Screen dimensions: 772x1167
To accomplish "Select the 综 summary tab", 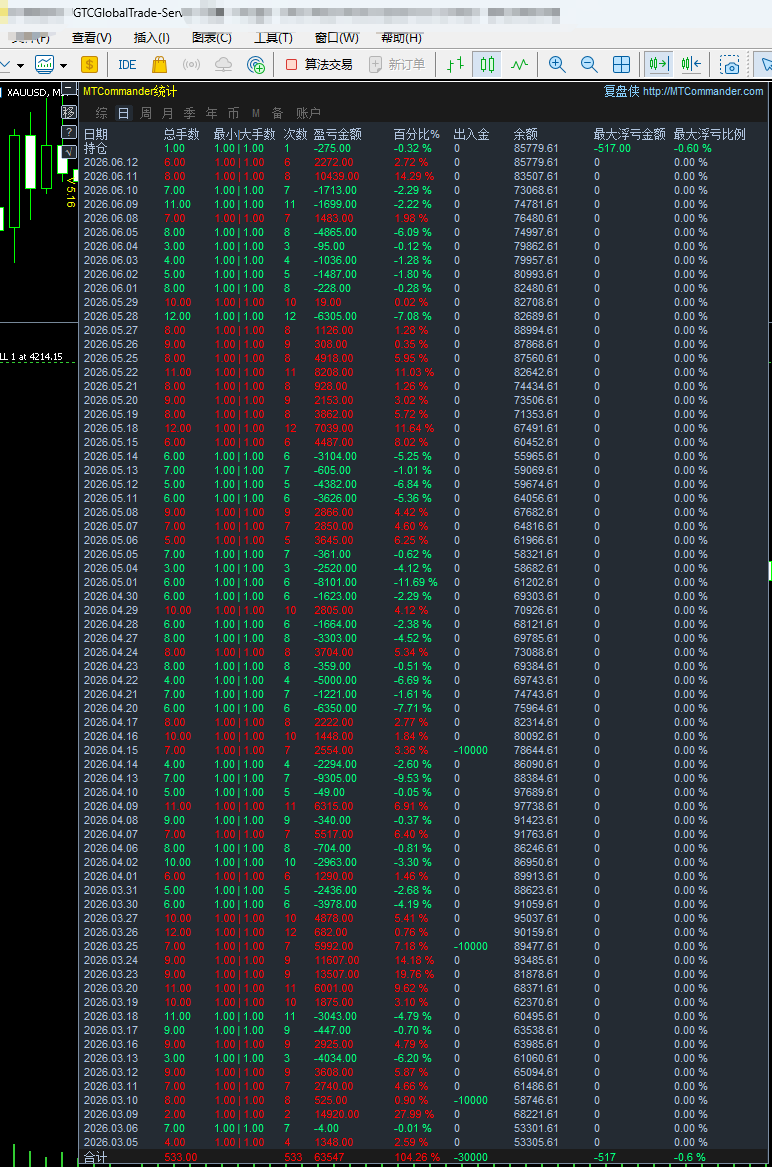I will pos(102,113).
